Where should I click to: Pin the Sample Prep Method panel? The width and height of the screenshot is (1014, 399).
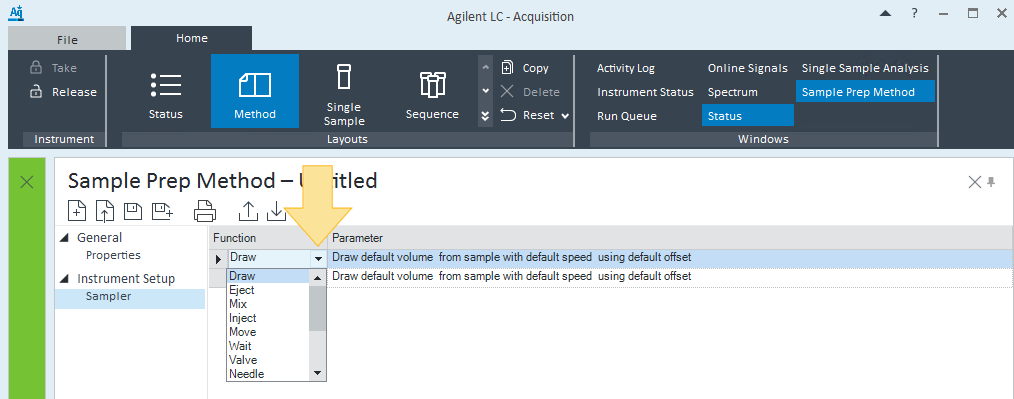pyautogui.click(x=991, y=182)
